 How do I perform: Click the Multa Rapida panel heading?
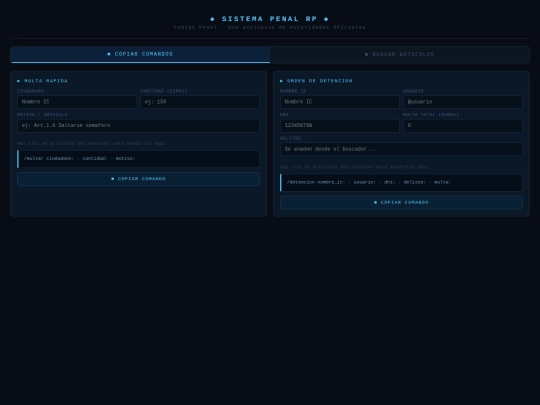click(42, 81)
